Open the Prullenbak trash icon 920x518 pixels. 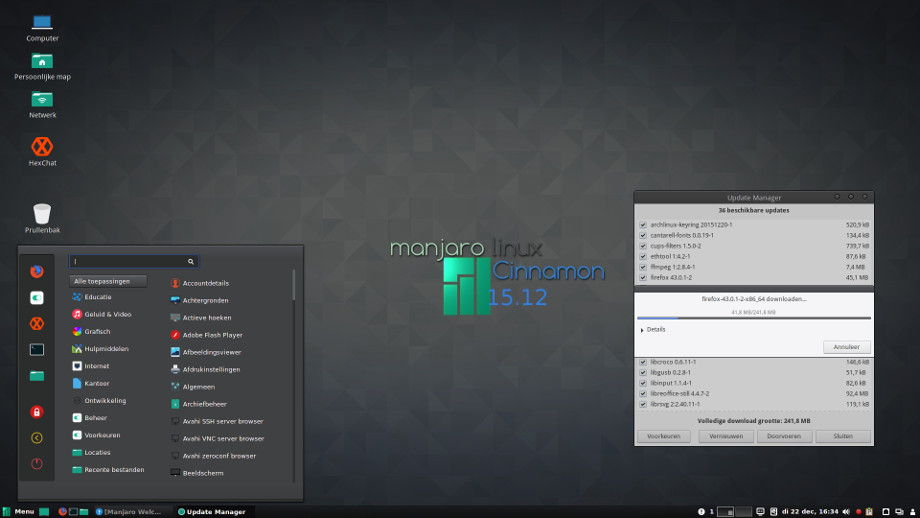coord(42,213)
